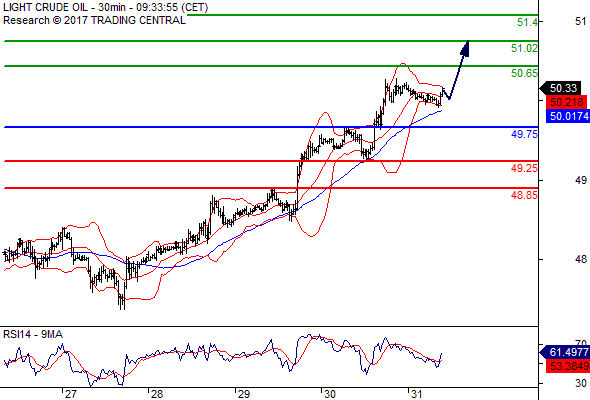Click the 49.75 pivot level label
The height and width of the screenshot is (400, 590).
[x=524, y=134]
